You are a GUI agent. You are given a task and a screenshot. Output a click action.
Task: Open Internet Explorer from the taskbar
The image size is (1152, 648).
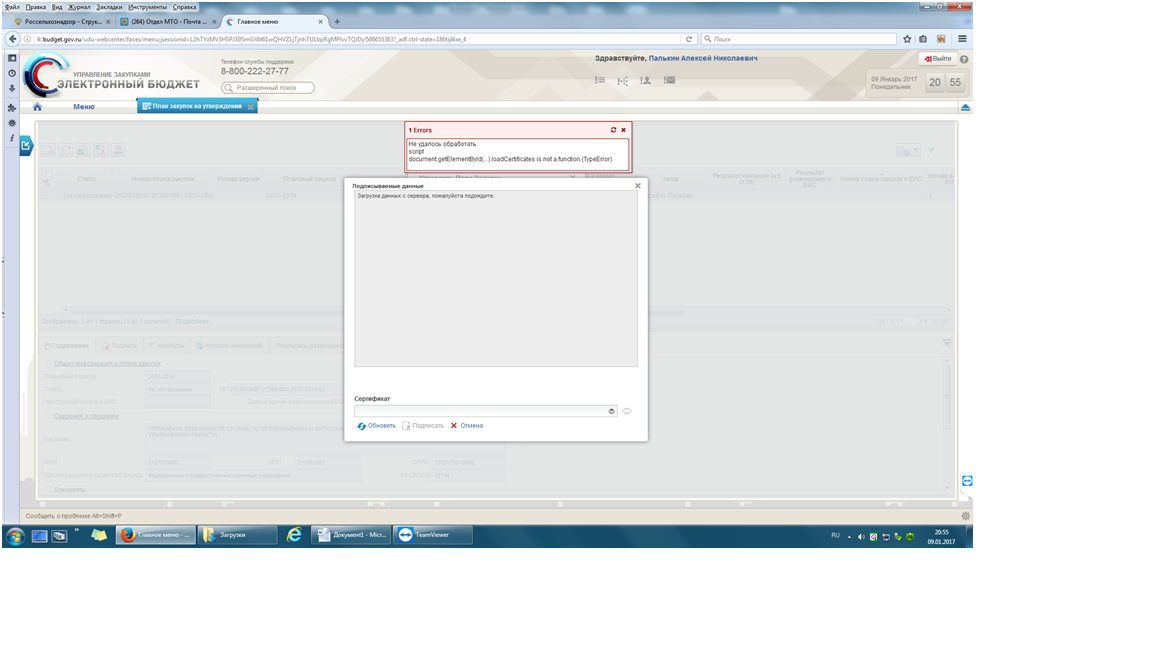click(294, 535)
